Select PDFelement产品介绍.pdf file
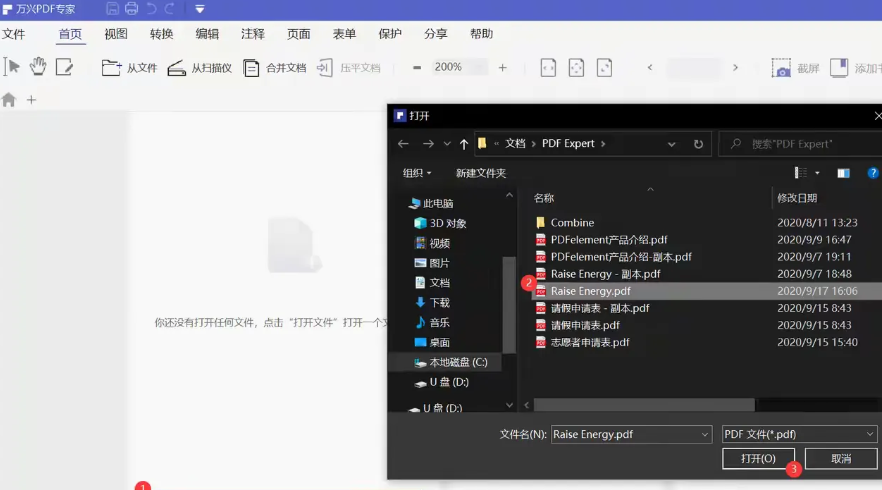The height and width of the screenshot is (490, 882). point(601,240)
